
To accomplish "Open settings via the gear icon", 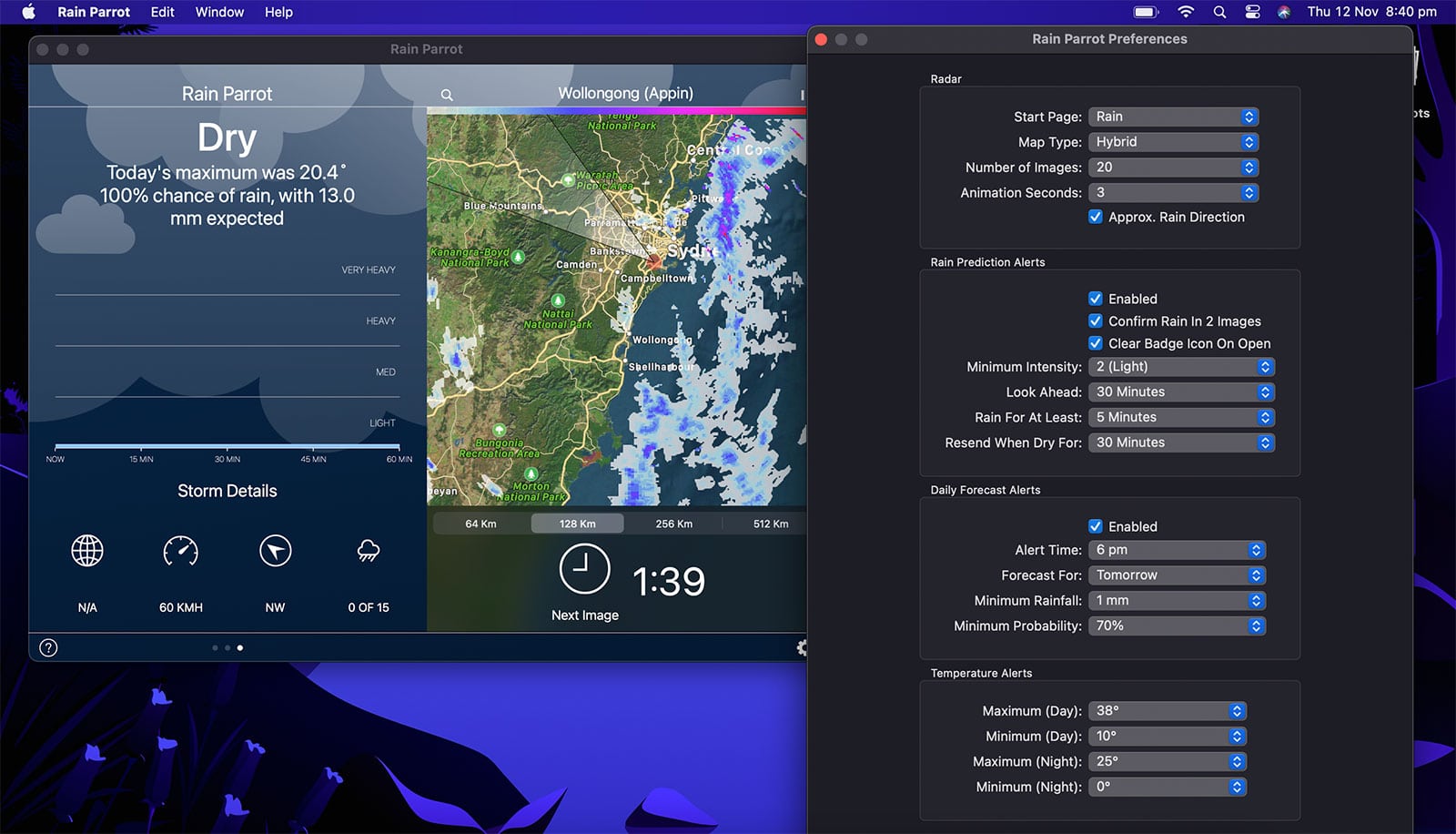I will point(801,647).
